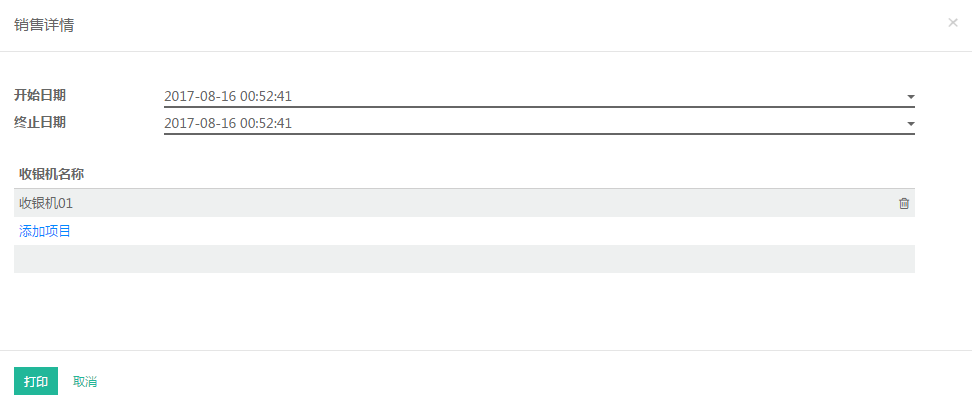Viewport: 972px width, 405px height.
Task: Click the green 打印 button
Action: coord(36,381)
